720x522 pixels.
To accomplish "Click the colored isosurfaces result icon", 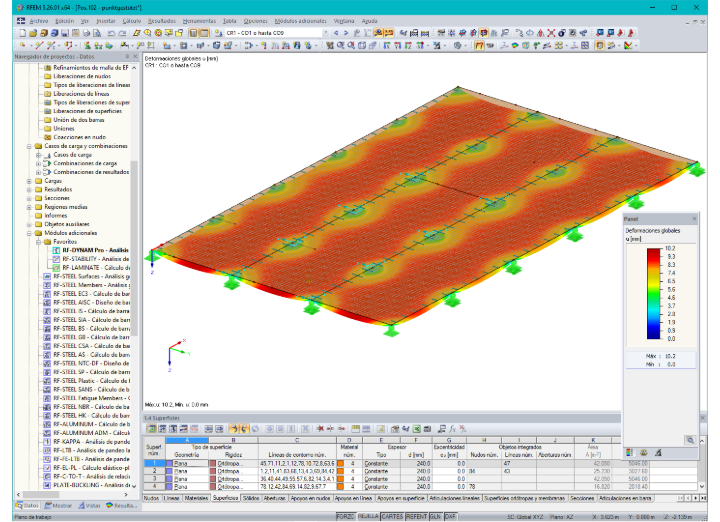I will tap(515, 45).
